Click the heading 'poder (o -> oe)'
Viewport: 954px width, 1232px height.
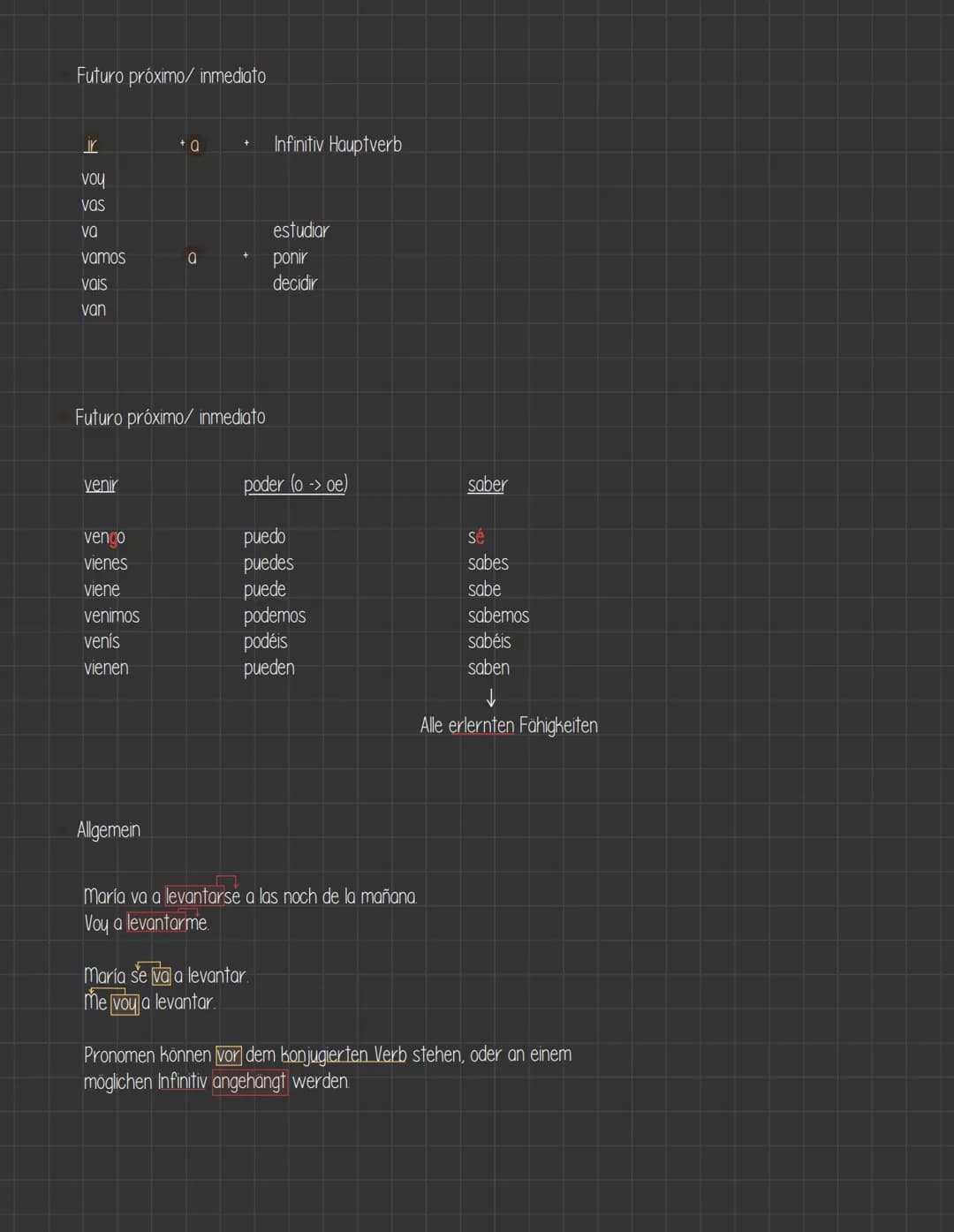[296, 484]
